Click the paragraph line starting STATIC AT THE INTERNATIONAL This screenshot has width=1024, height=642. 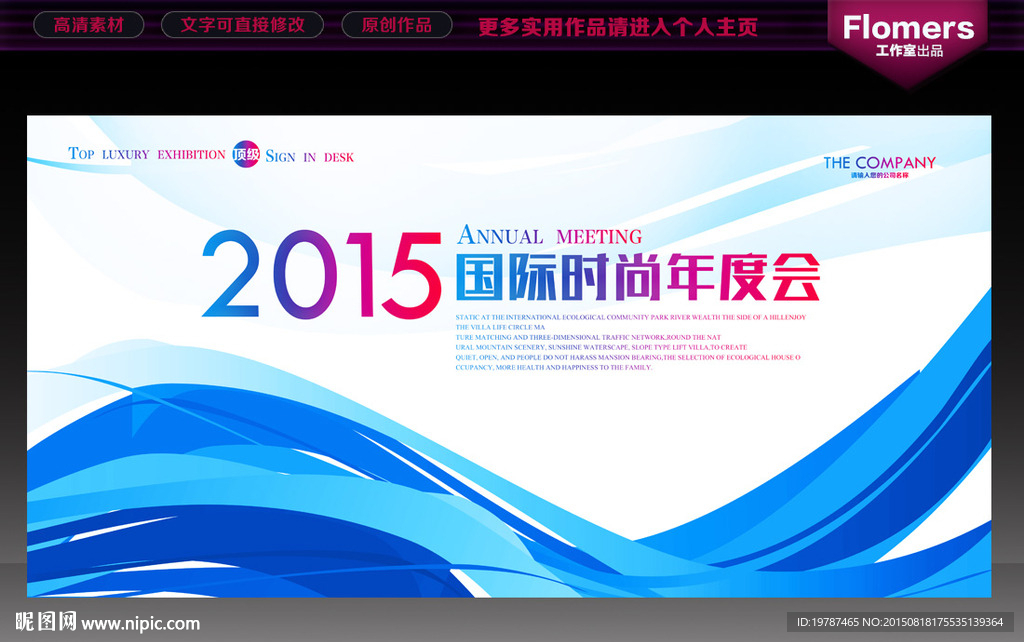tap(631, 317)
